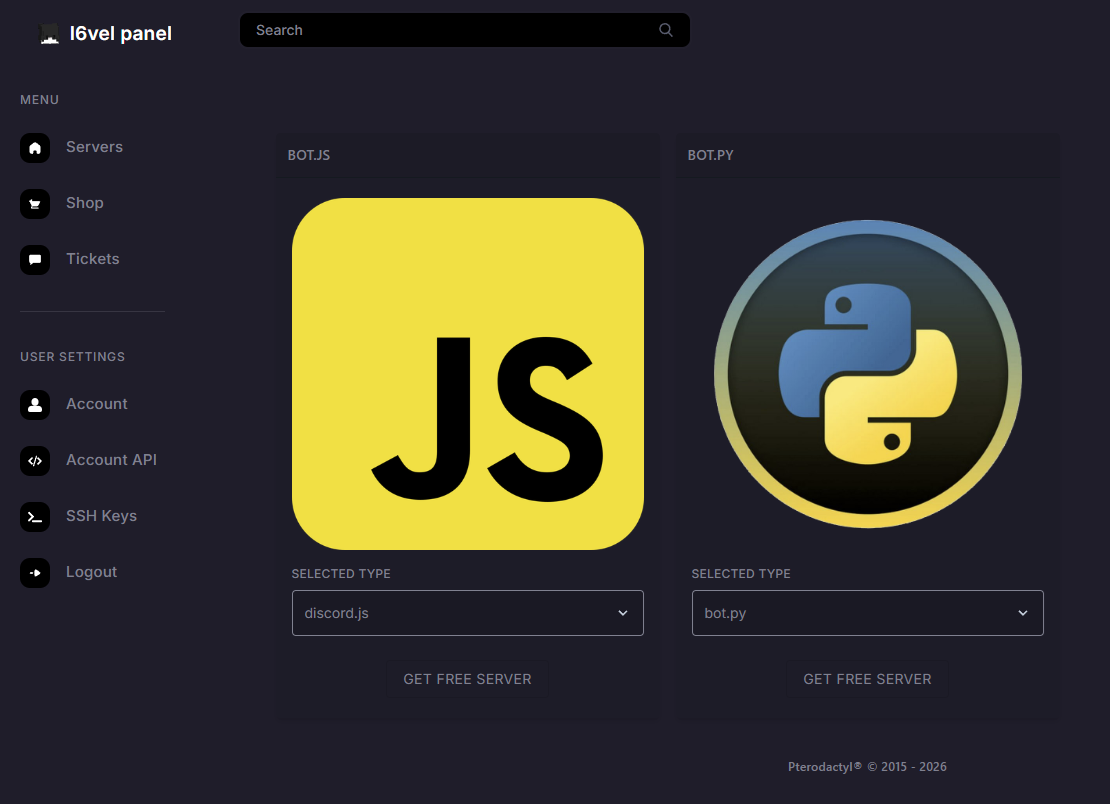
Task: Click the JavaScript logo image
Action: 467,374
